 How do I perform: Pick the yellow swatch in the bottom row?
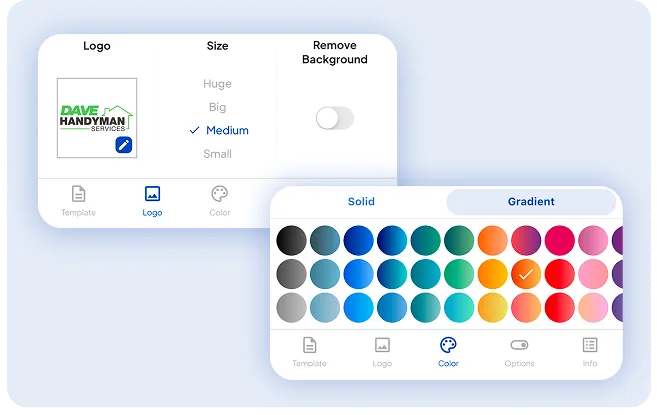(x=492, y=308)
